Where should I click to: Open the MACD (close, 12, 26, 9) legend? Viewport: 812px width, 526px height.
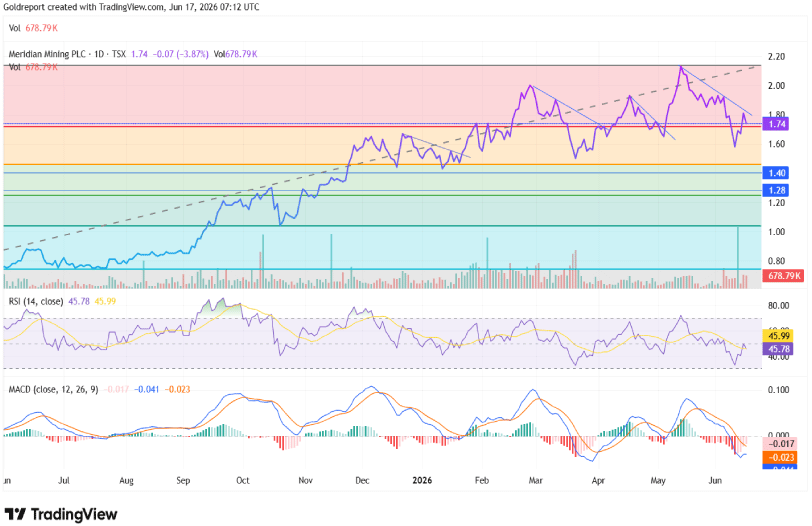tap(53, 389)
